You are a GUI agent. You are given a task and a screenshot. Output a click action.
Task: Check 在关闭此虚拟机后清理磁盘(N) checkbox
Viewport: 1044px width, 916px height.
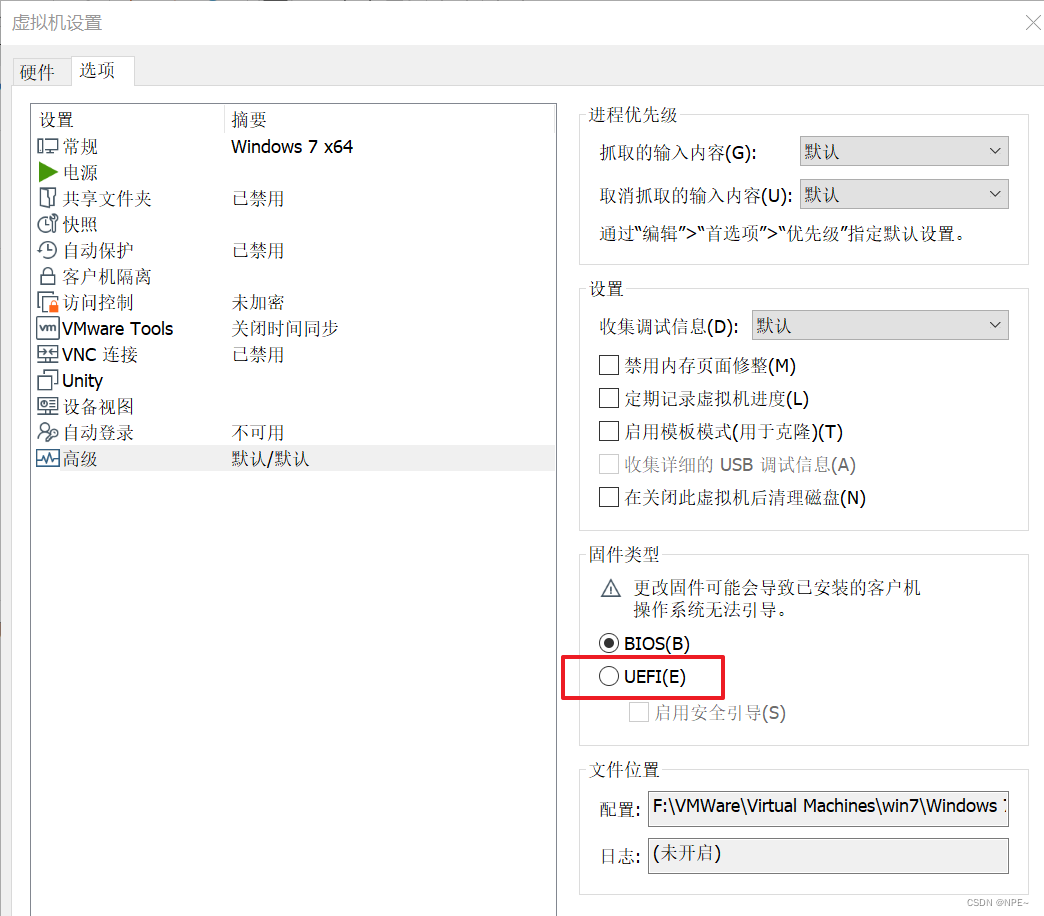[x=609, y=497]
